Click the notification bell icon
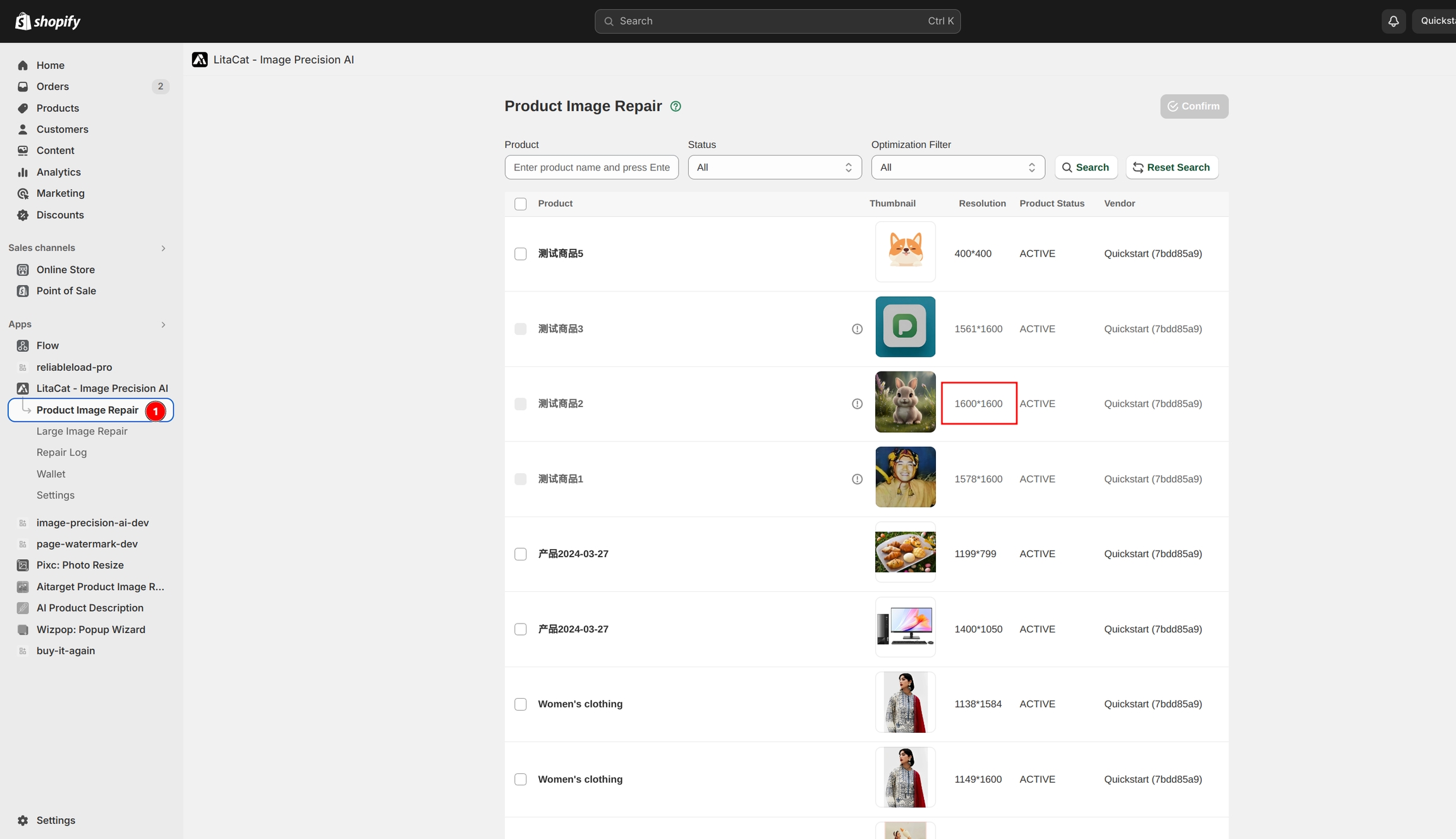The image size is (1456, 839). tap(1393, 21)
